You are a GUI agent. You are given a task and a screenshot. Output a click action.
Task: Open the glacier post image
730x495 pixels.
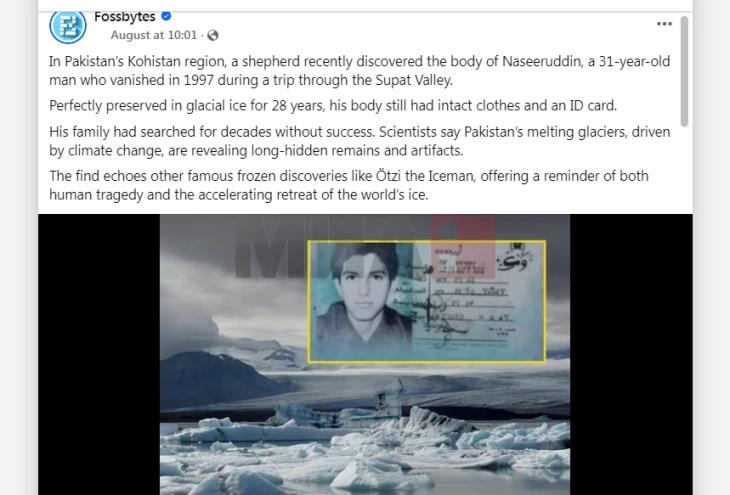click(x=365, y=354)
